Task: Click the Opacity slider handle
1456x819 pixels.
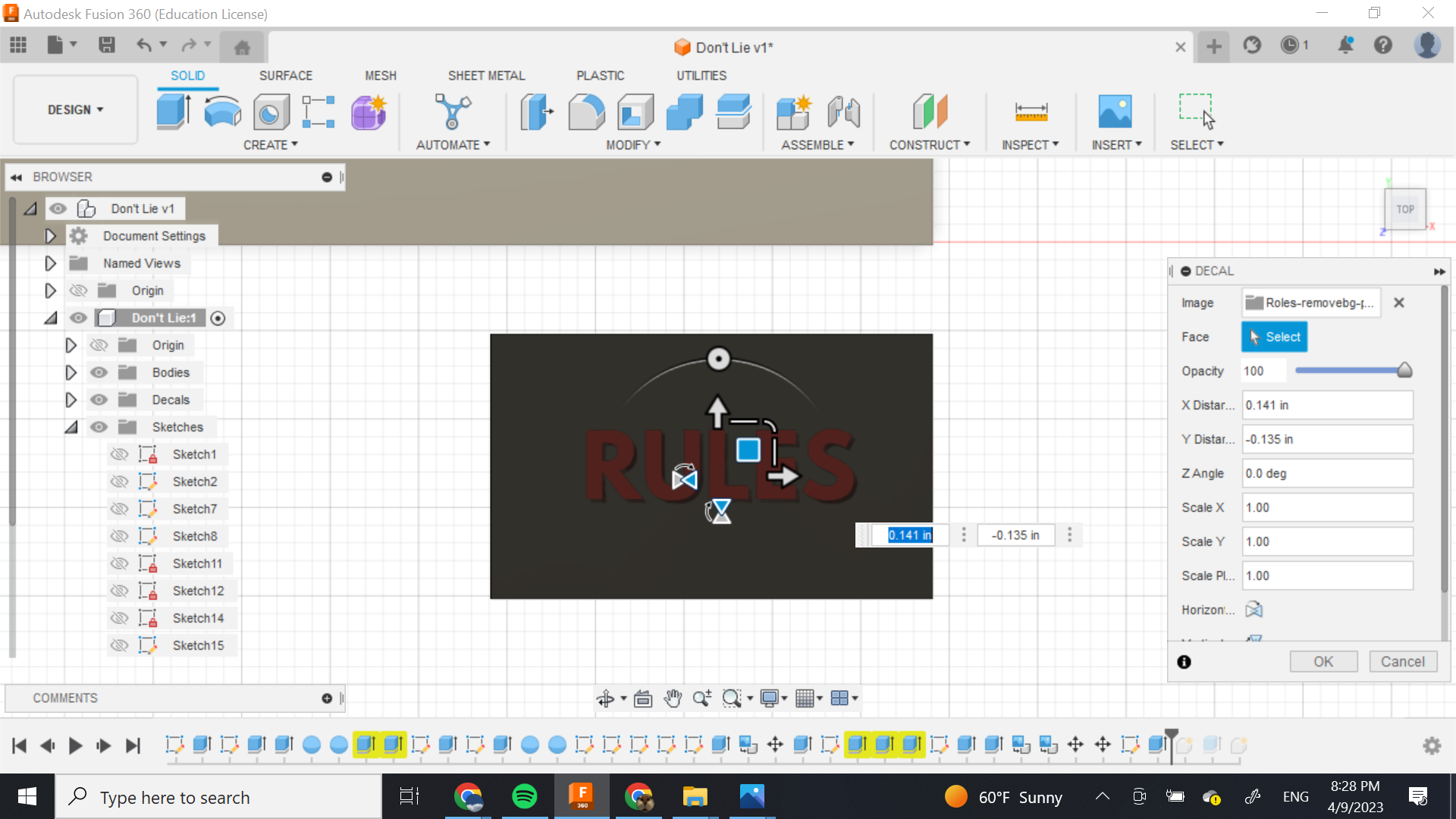Action: pyautogui.click(x=1404, y=371)
